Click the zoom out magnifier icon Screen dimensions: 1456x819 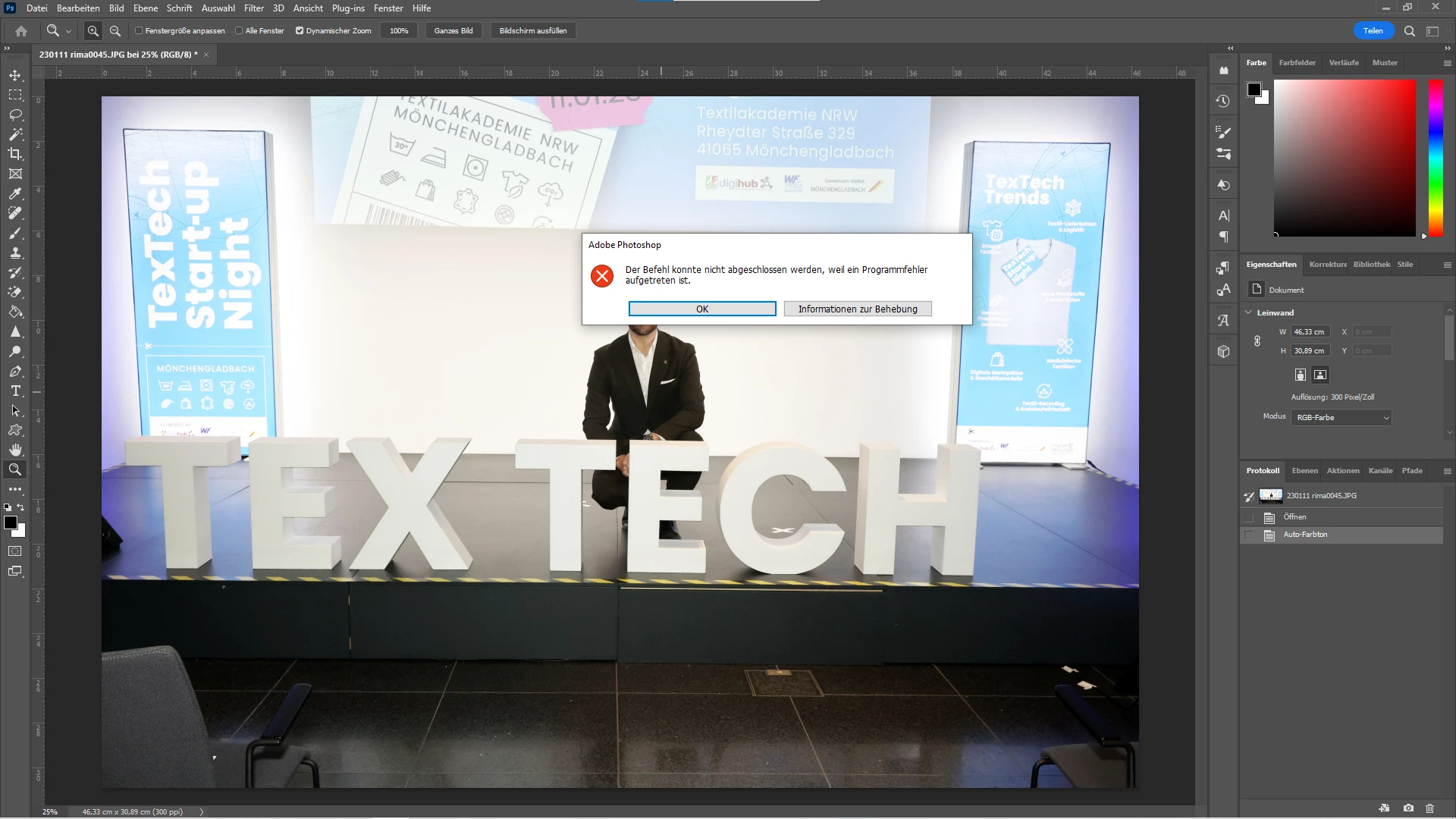(x=115, y=31)
